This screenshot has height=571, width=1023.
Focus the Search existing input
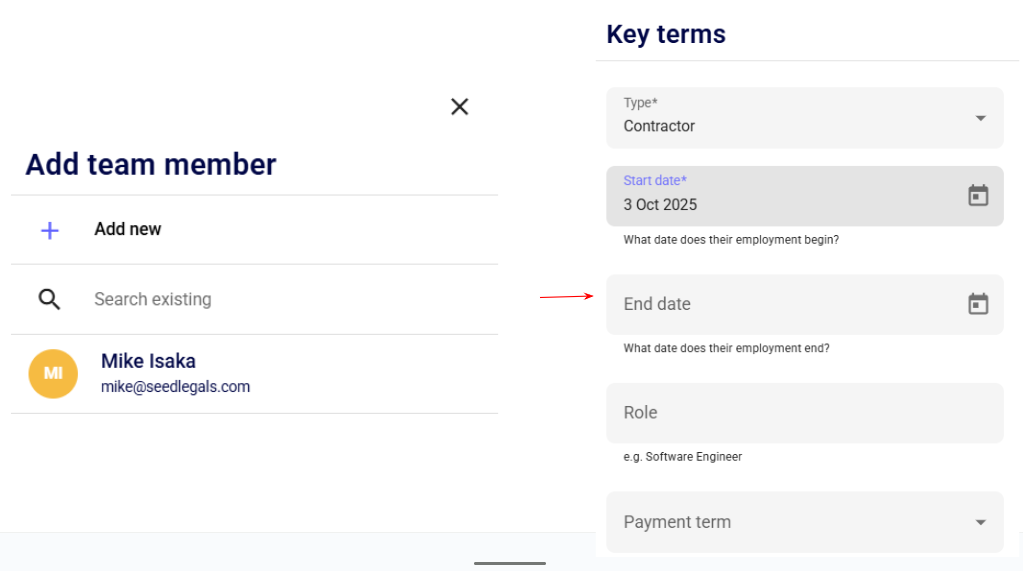tap(280, 299)
